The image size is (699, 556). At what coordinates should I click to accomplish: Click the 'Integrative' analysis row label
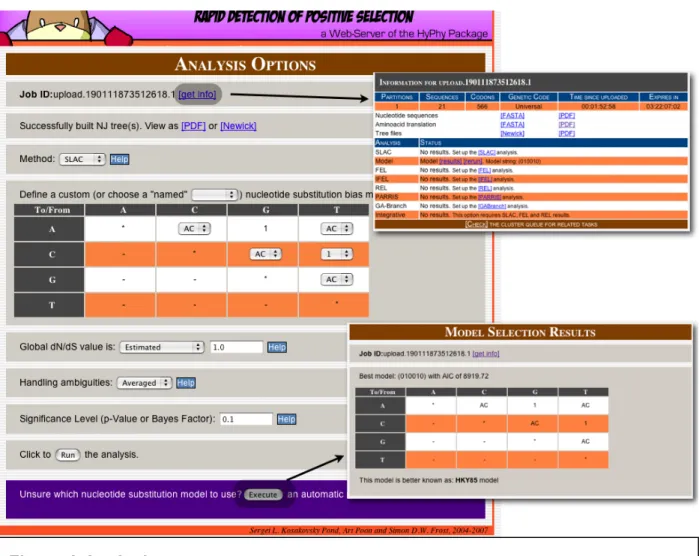[390, 215]
